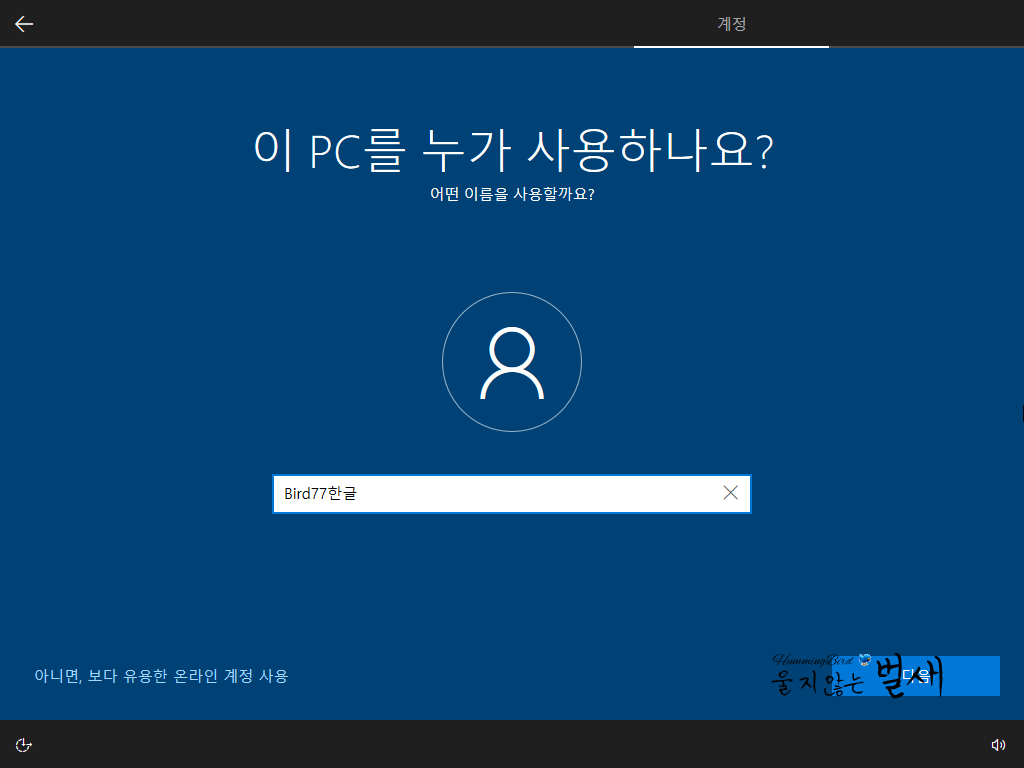Click the heading 이 PC를 누가 사용하나요?
Viewport: 1024px width, 768px height.
tap(513, 150)
